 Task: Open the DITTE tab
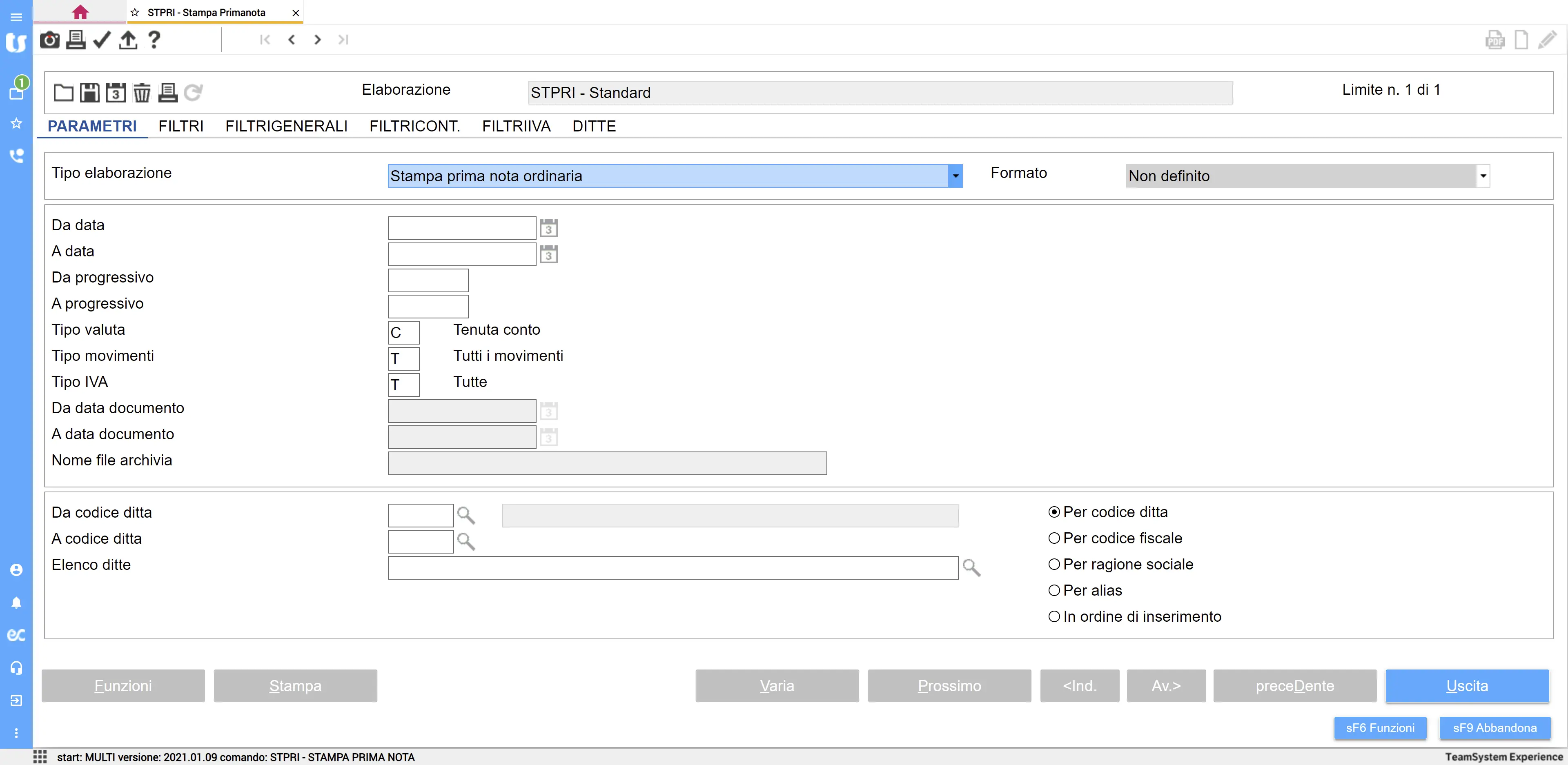593,126
